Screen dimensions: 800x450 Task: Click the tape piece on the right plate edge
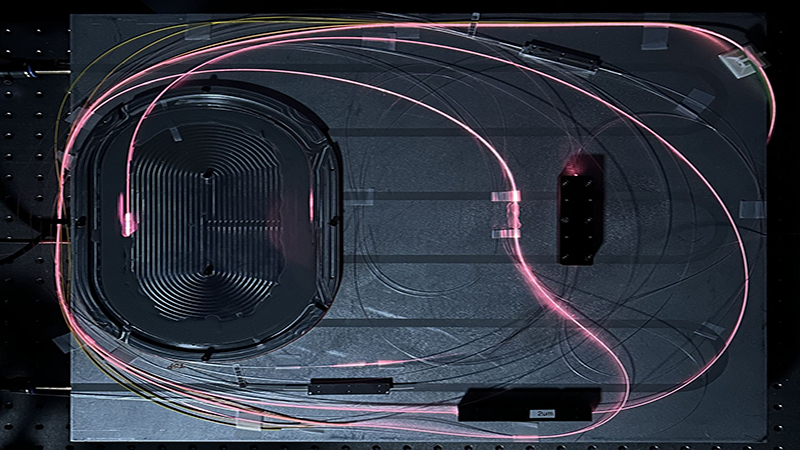(752, 209)
